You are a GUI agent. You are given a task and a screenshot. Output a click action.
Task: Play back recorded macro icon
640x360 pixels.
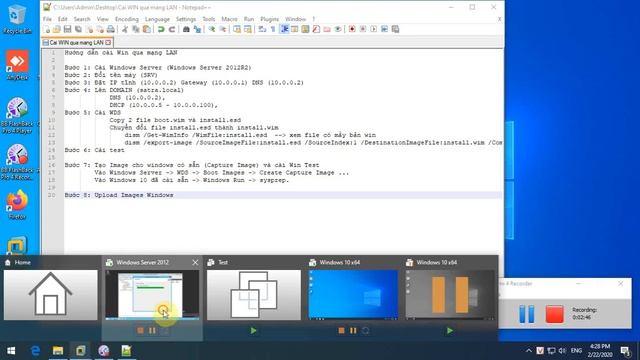(x=373, y=29)
